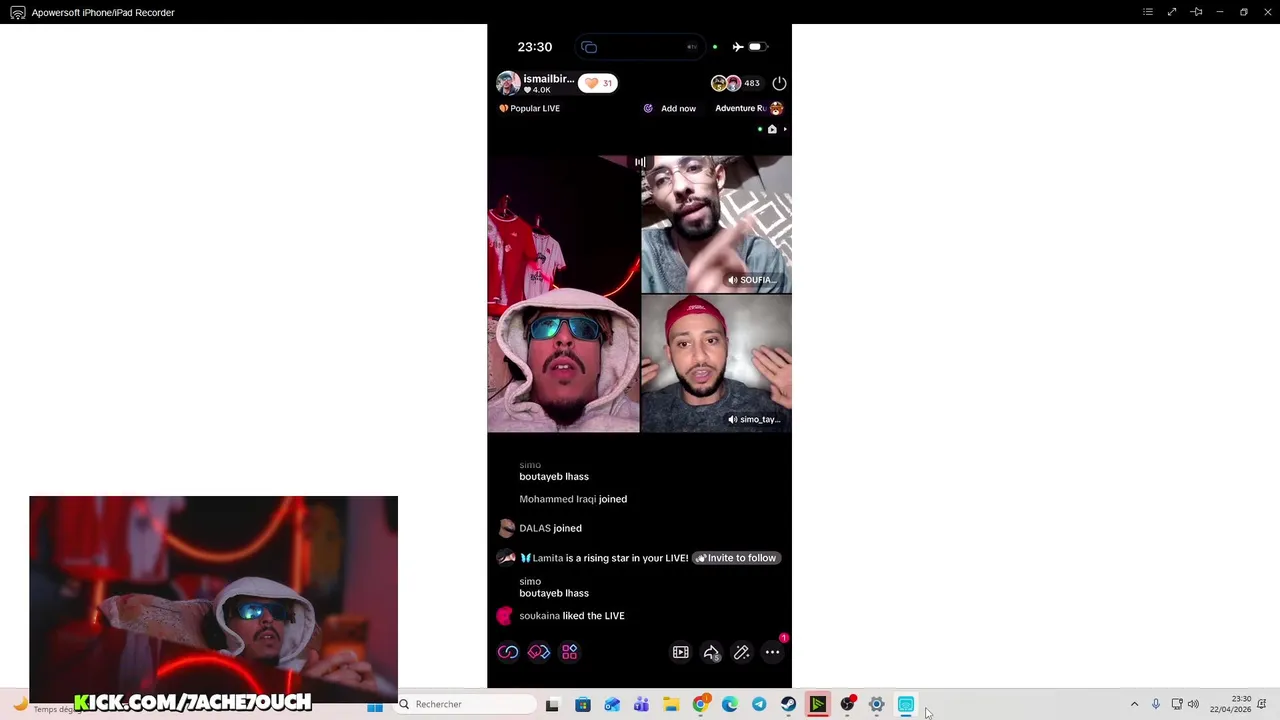Screen dimensions: 1280x720
Task: Open Steam from the taskbar
Action: pyautogui.click(x=788, y=705)
